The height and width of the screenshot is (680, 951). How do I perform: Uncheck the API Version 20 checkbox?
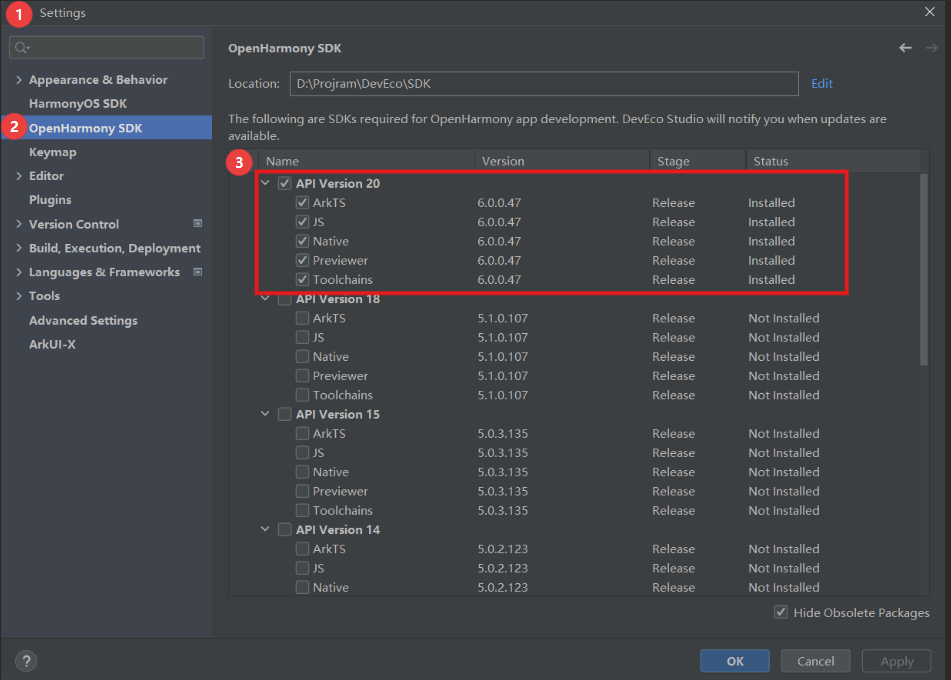284,183
